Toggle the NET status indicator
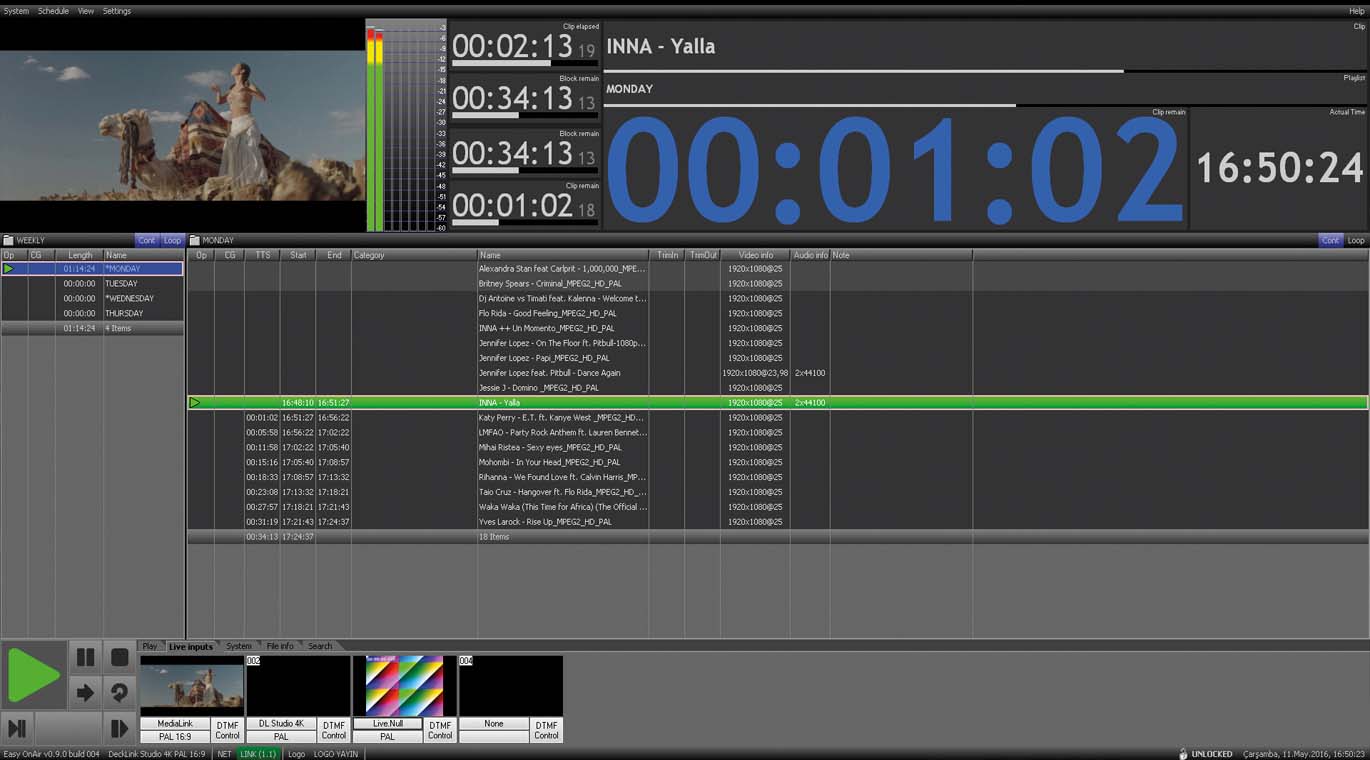Screen dimensions: 1370x760 (224, 754)
